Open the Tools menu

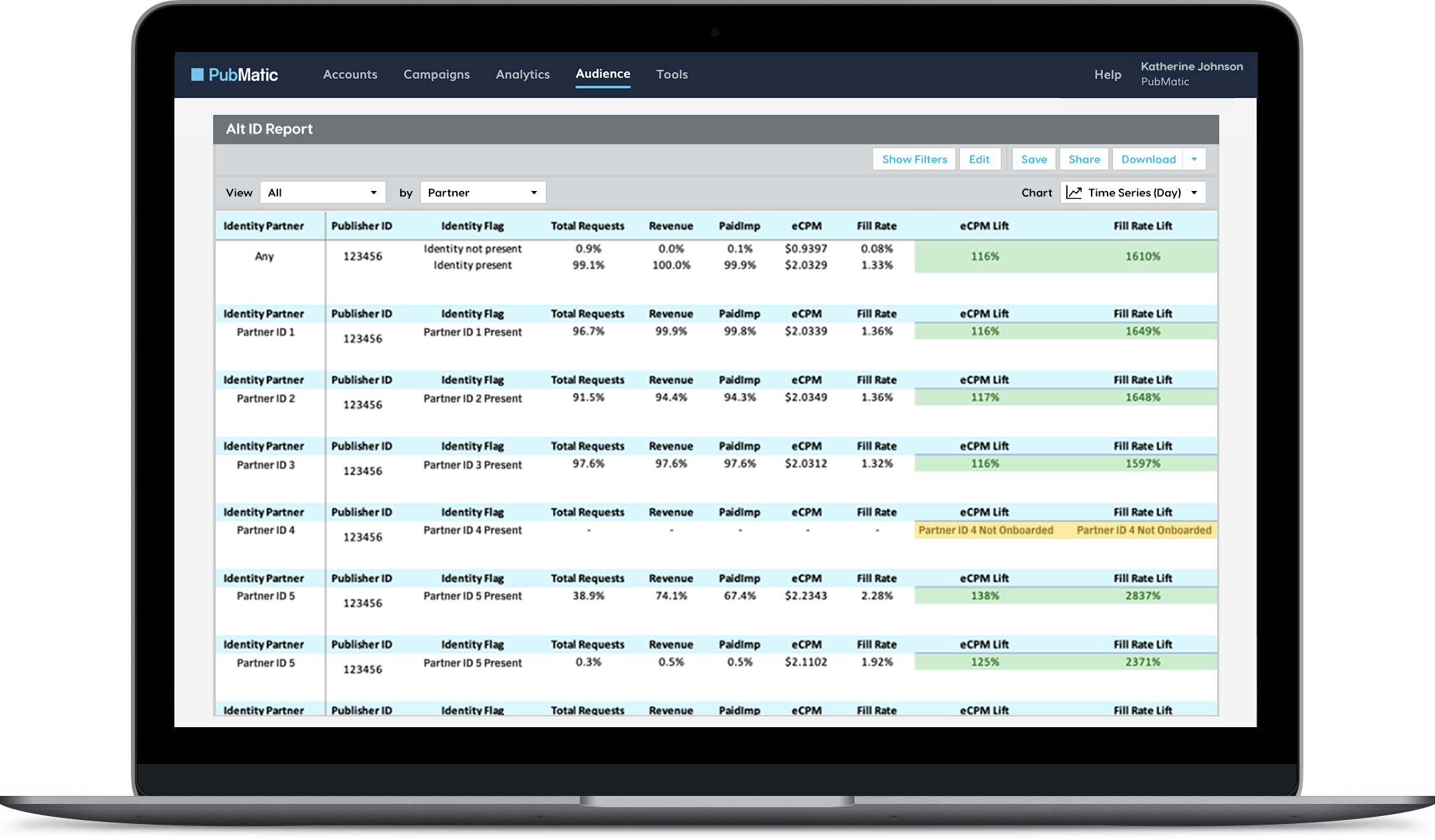pyautogui.click(x=671, y=75)
